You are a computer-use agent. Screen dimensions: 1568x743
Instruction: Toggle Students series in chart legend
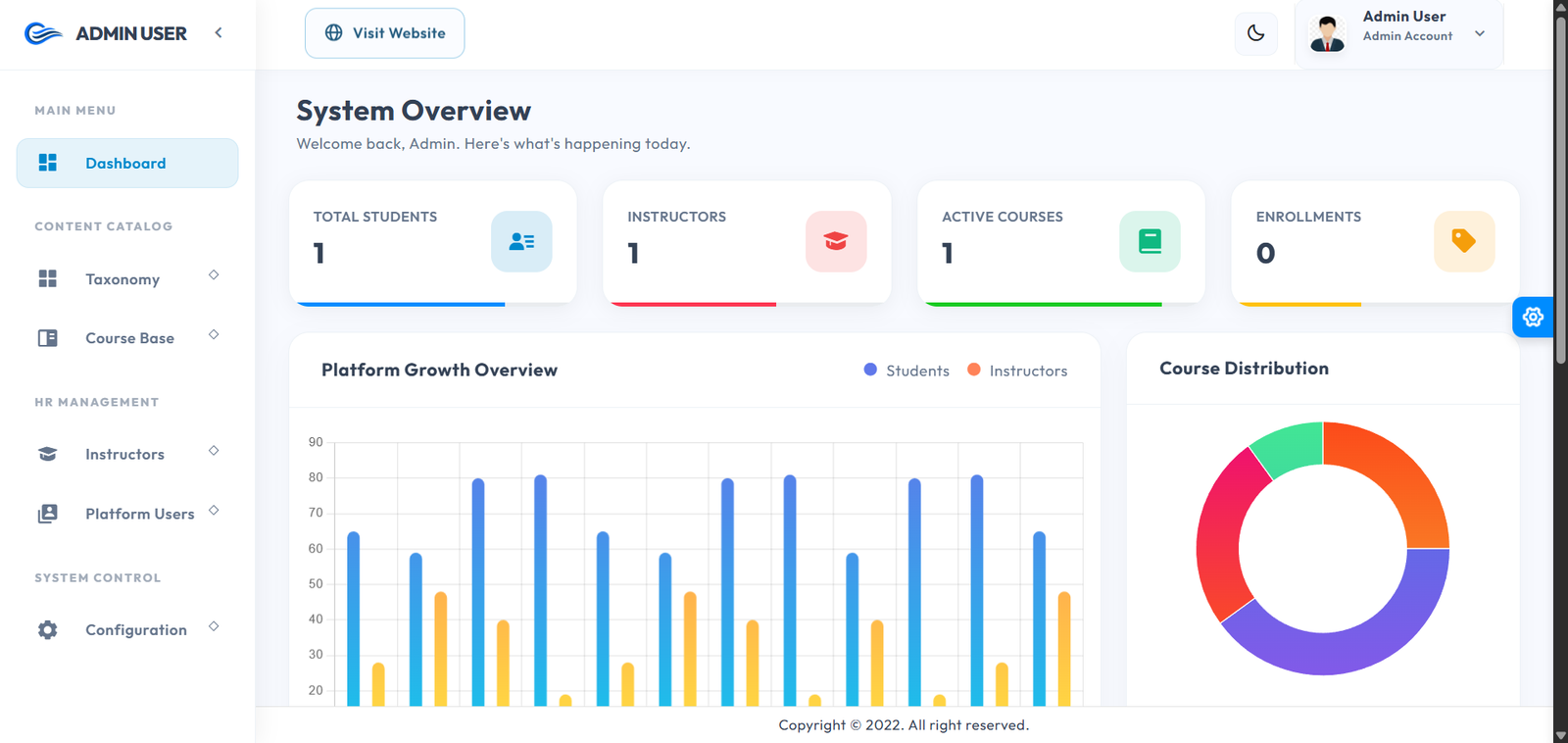click(906, 371)
